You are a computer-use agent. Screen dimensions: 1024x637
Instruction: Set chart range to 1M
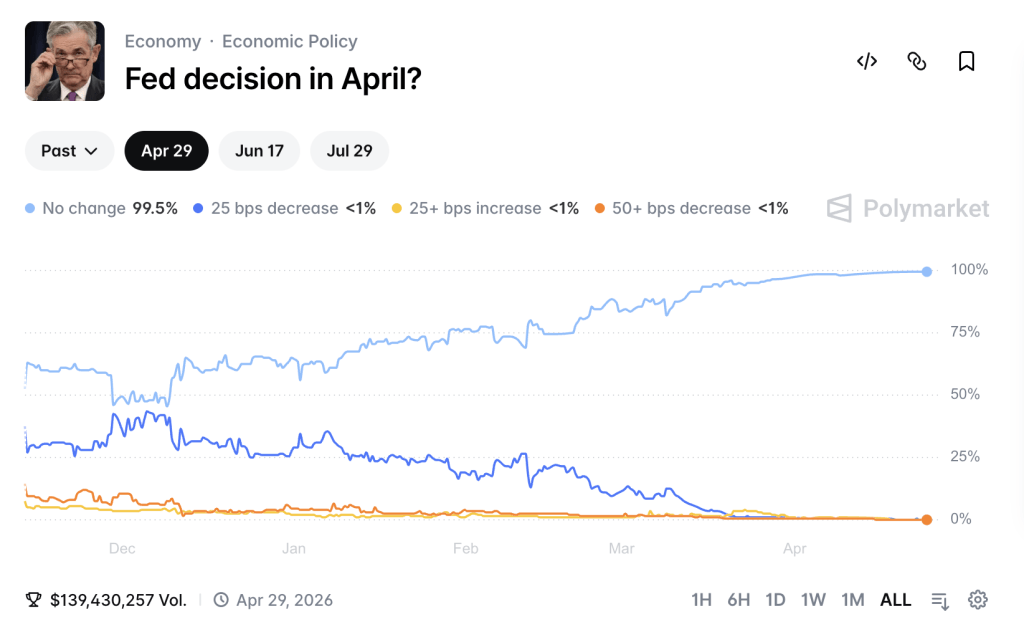click(x=852, y=600)
